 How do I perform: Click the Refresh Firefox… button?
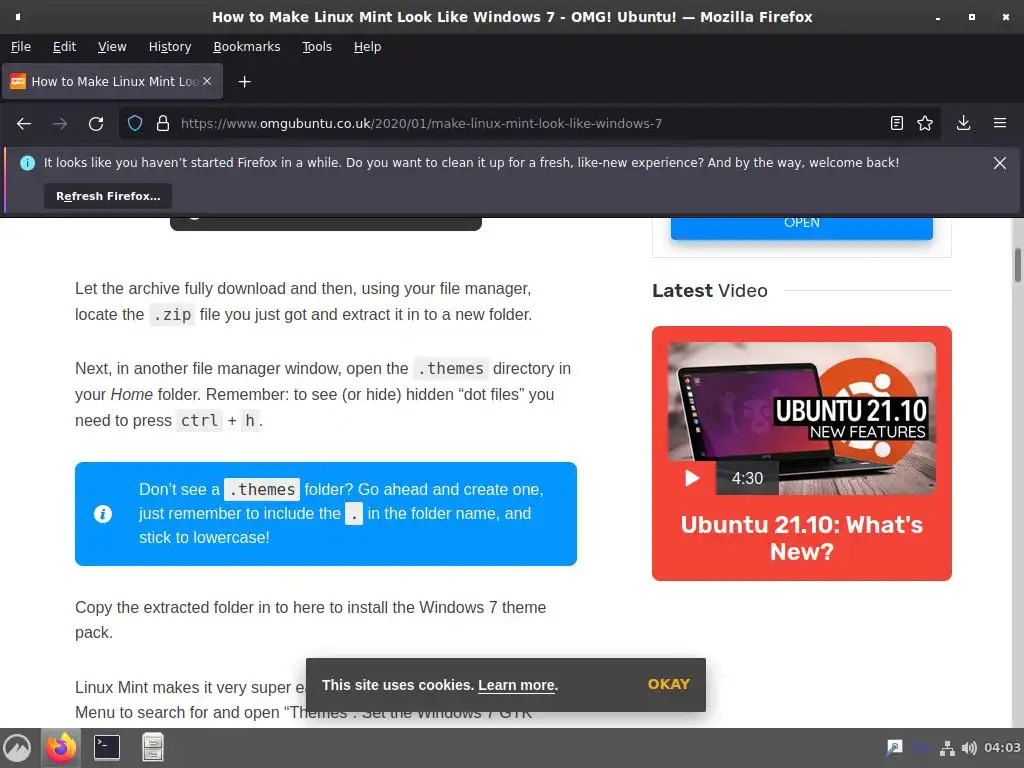(108, 196)
